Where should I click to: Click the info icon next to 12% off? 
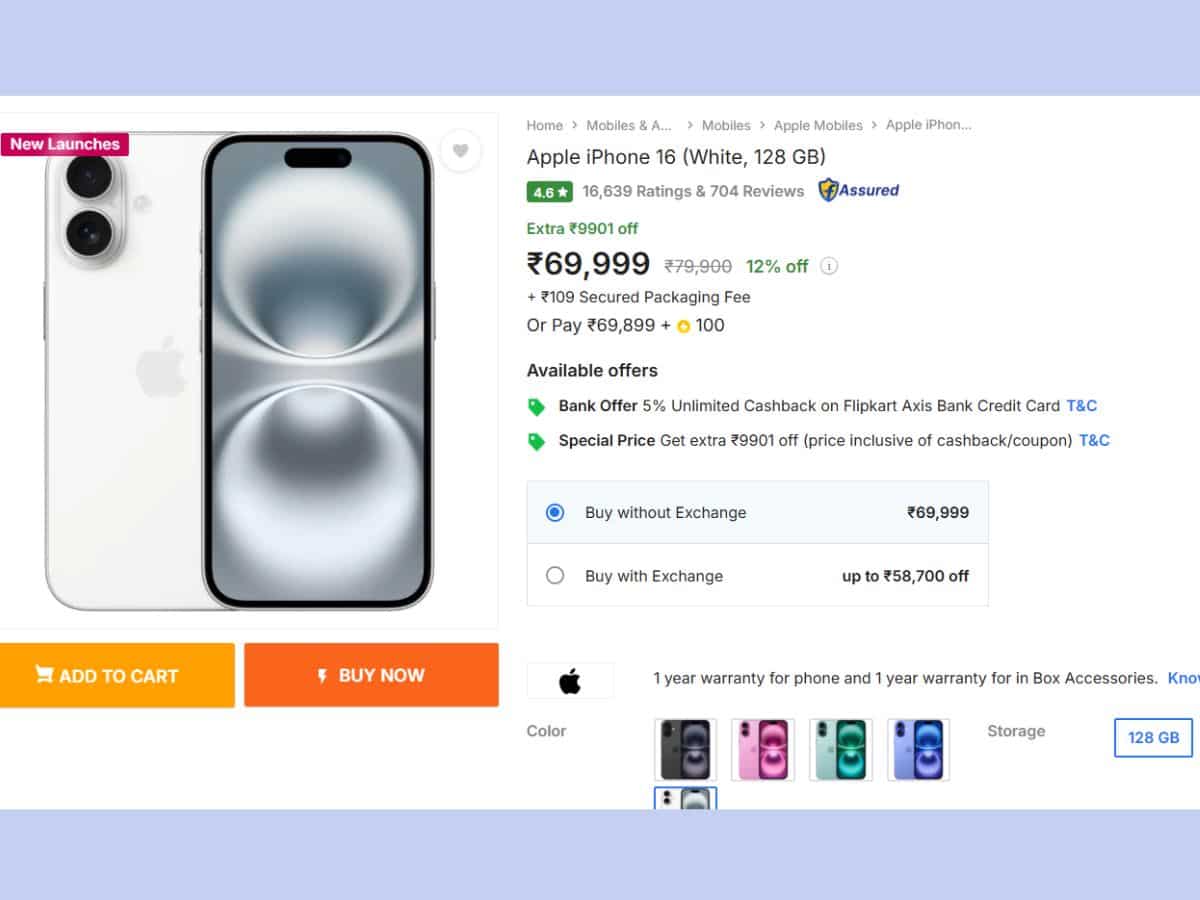pos(828,266)
